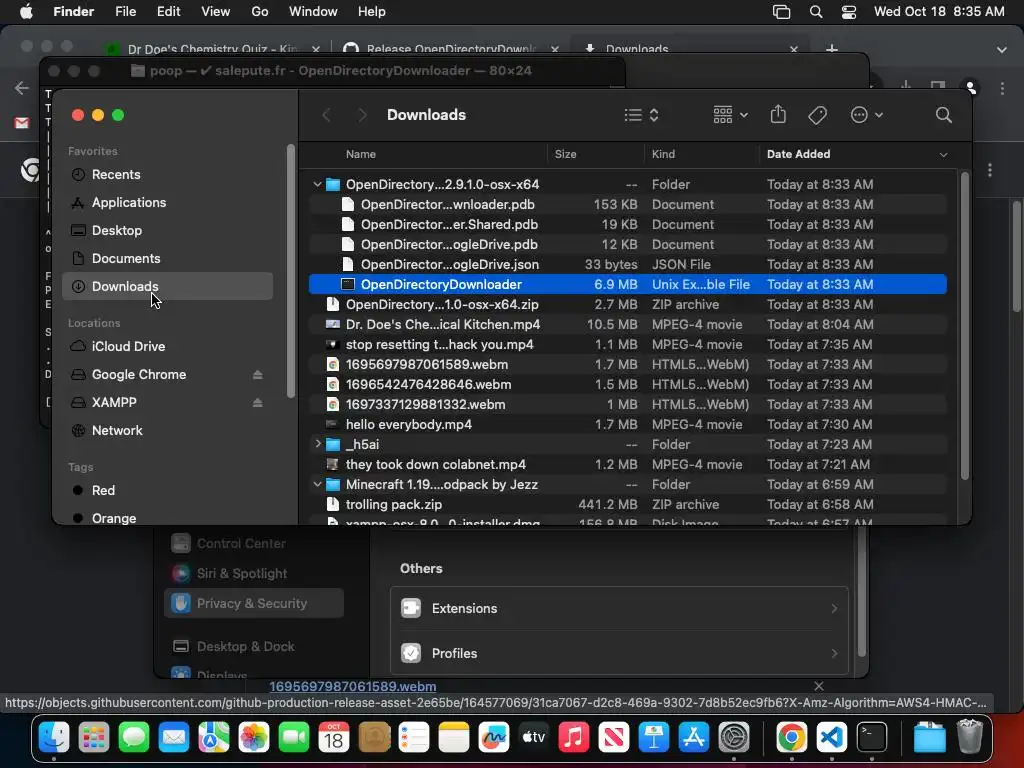
Task: Go forward with Finder forward arrow
Action: tap(362, 116)
